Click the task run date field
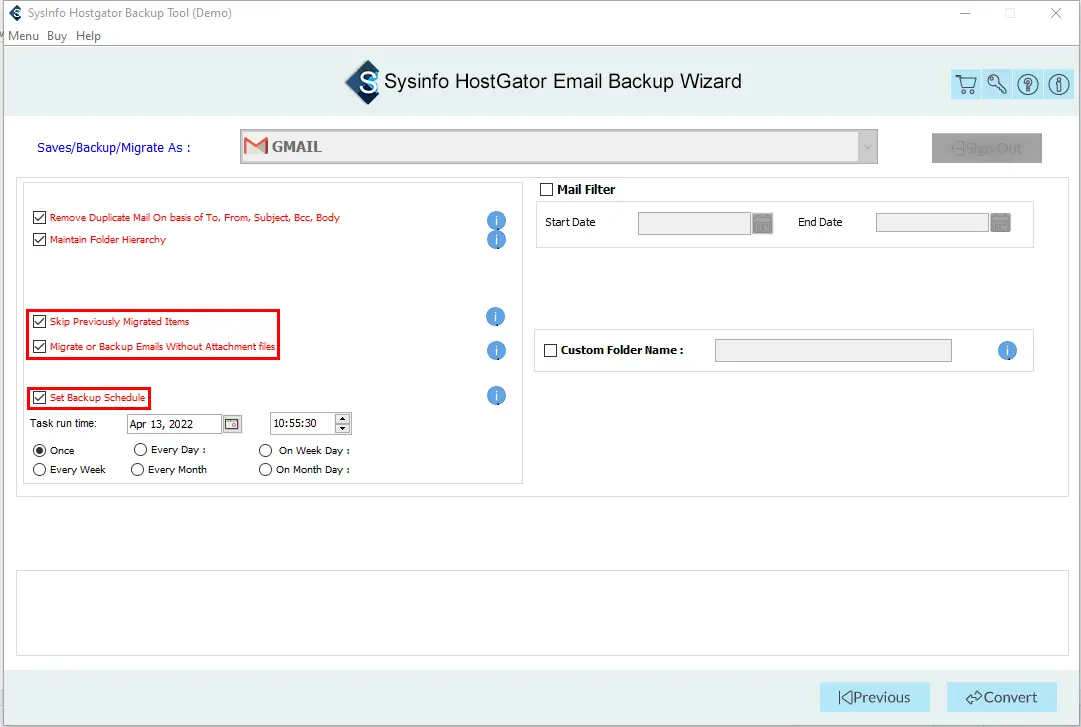 tap(174, 424)
